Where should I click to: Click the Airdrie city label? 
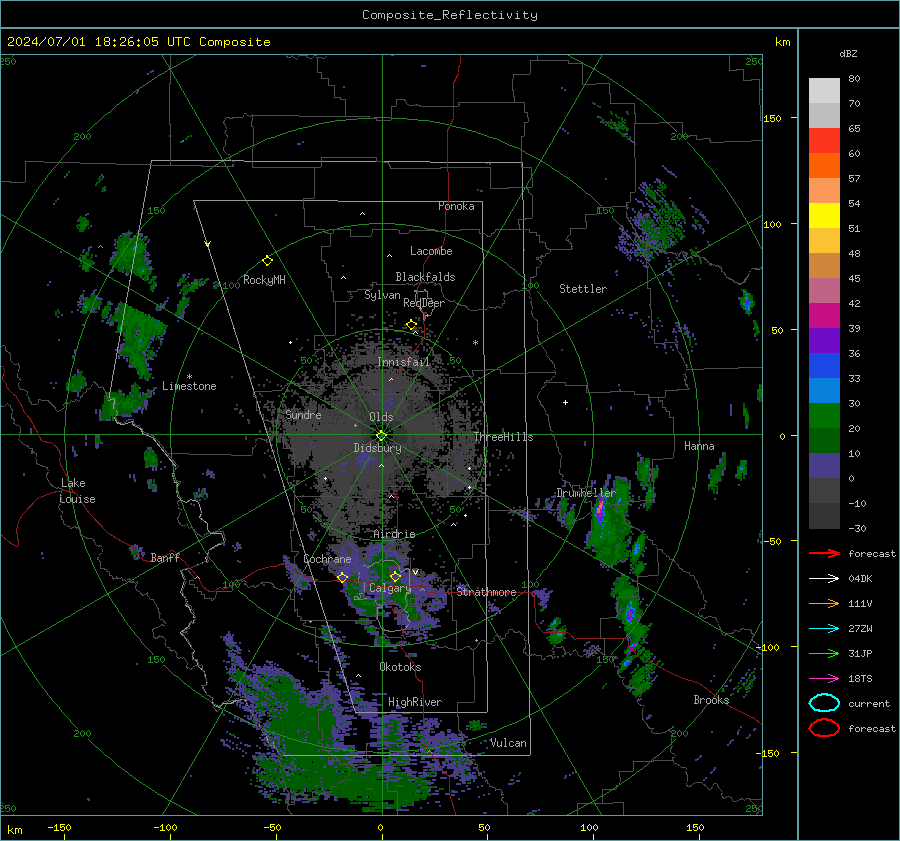pyautogui.click(x=394, y=534)
